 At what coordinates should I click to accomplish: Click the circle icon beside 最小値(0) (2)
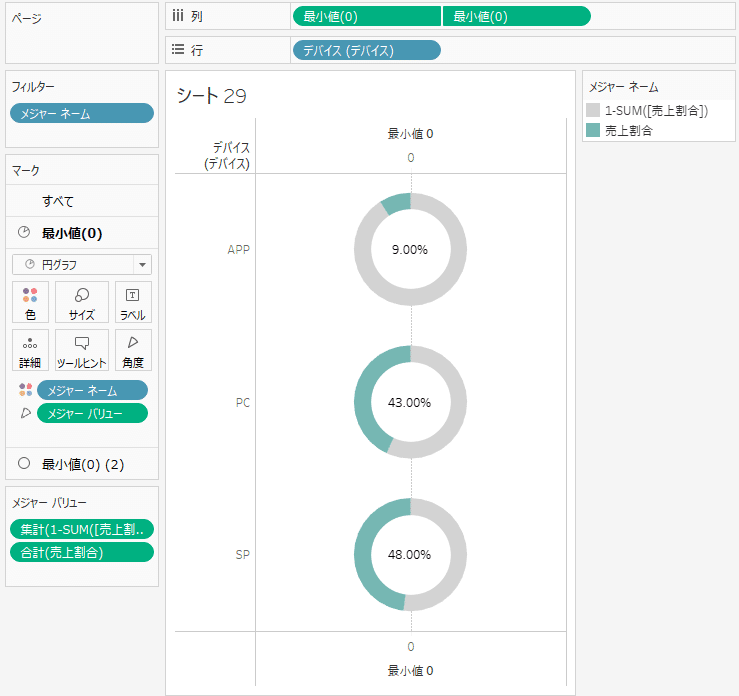24,463
